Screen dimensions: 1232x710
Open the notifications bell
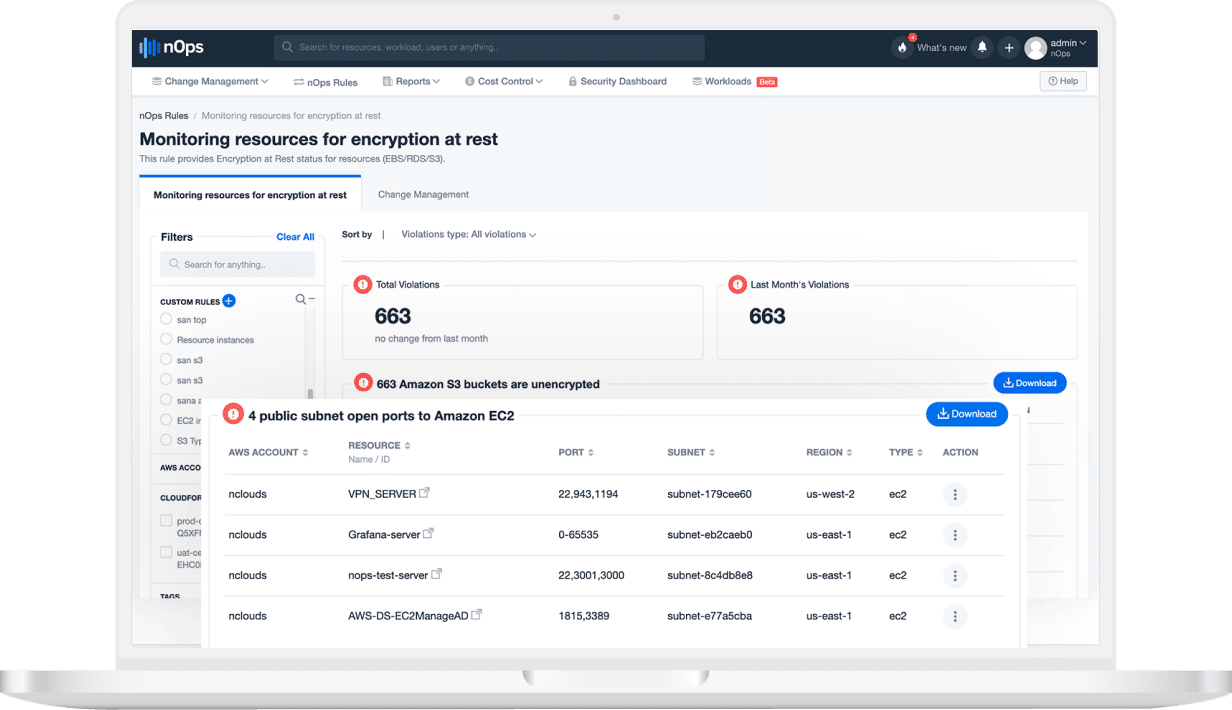pyautogui.click(x=982, y=47)
